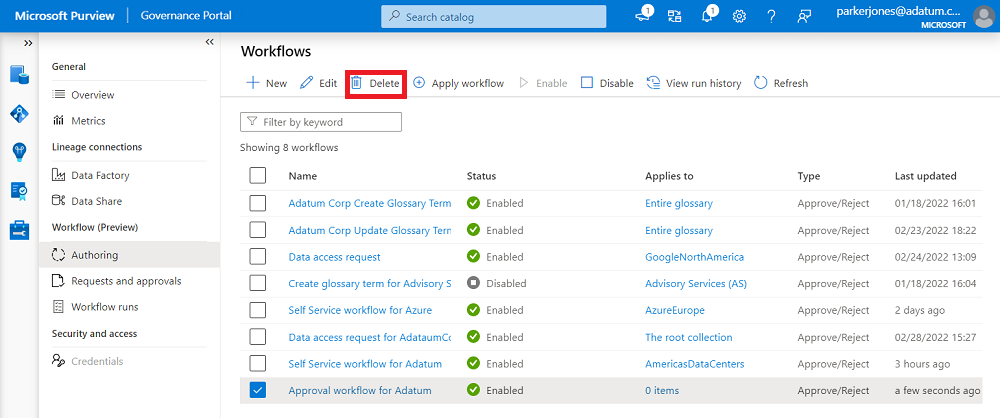Open Workflow runs in left menu

coord(105,307)
